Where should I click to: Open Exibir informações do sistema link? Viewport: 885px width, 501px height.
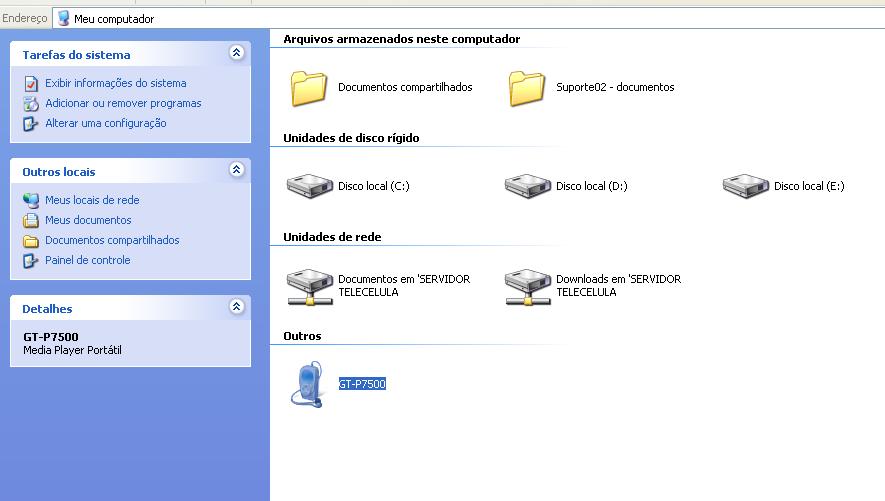pyautogui.click(x=116, y=83)
